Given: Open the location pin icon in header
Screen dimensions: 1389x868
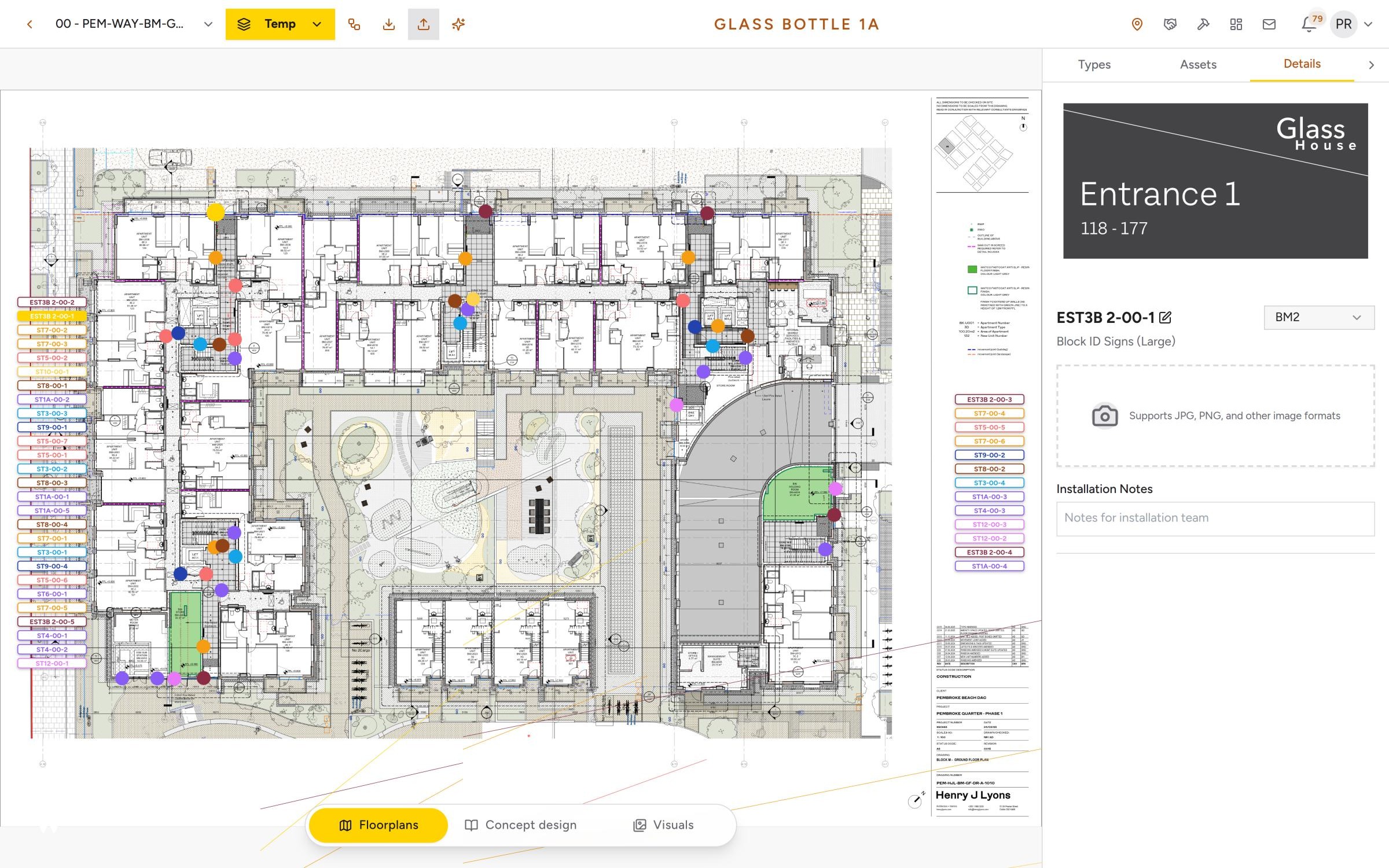Looking at the screenshot, I should [x=1137, y=24].
